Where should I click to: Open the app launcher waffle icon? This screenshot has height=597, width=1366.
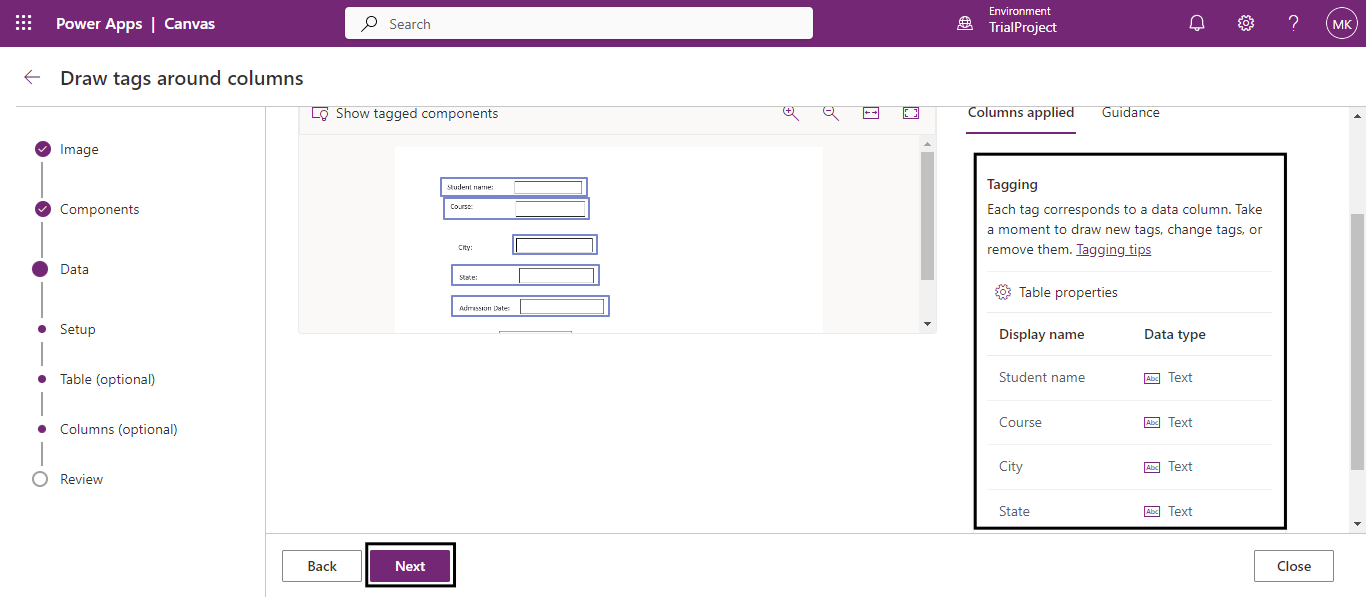[x=24, y=23]
